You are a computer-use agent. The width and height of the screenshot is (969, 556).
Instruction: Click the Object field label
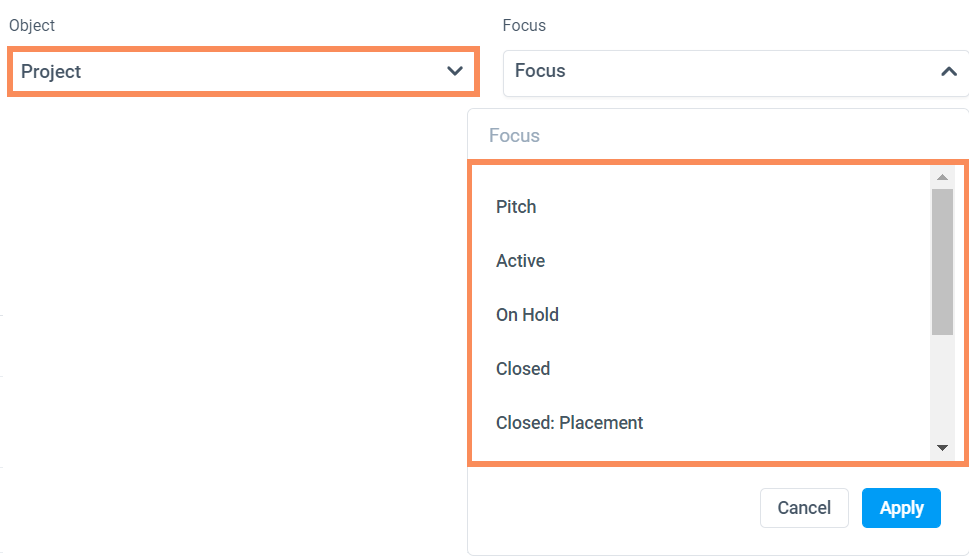pos(32,25)
